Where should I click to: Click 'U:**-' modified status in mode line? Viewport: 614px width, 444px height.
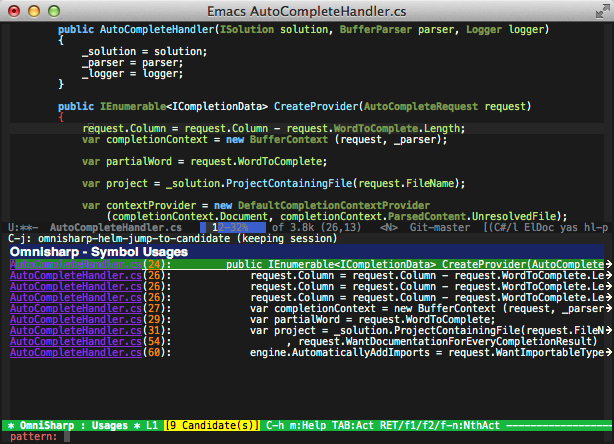(x=23, y=227)
